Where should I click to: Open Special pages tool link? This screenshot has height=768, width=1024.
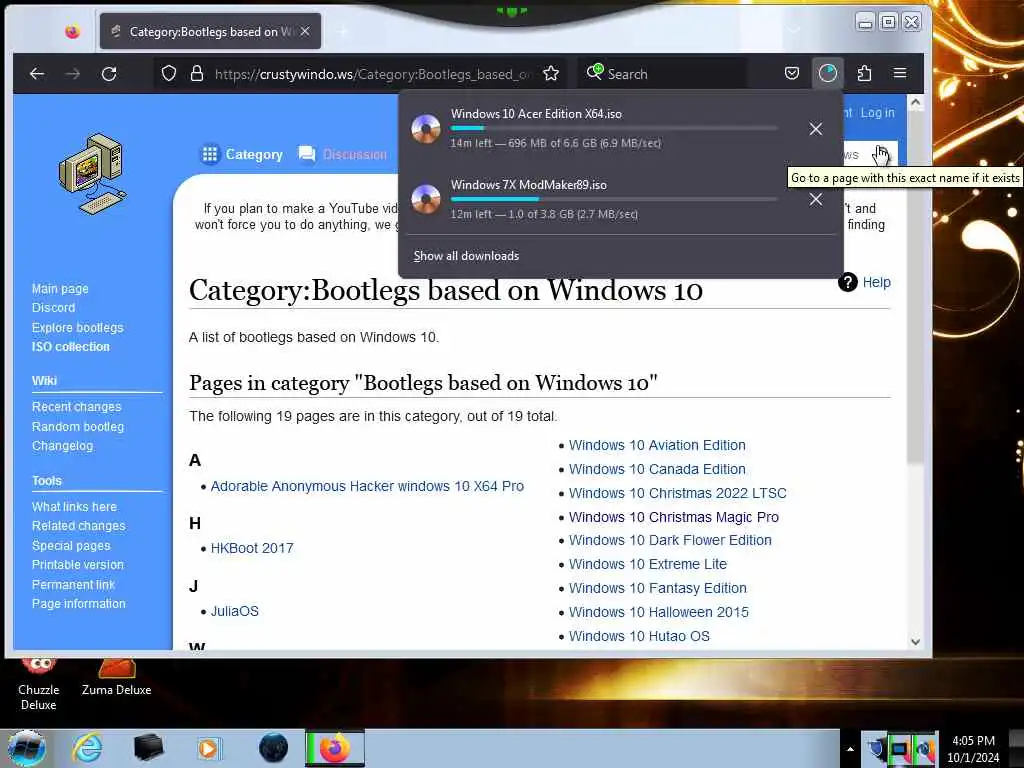[x=71, y=545]
